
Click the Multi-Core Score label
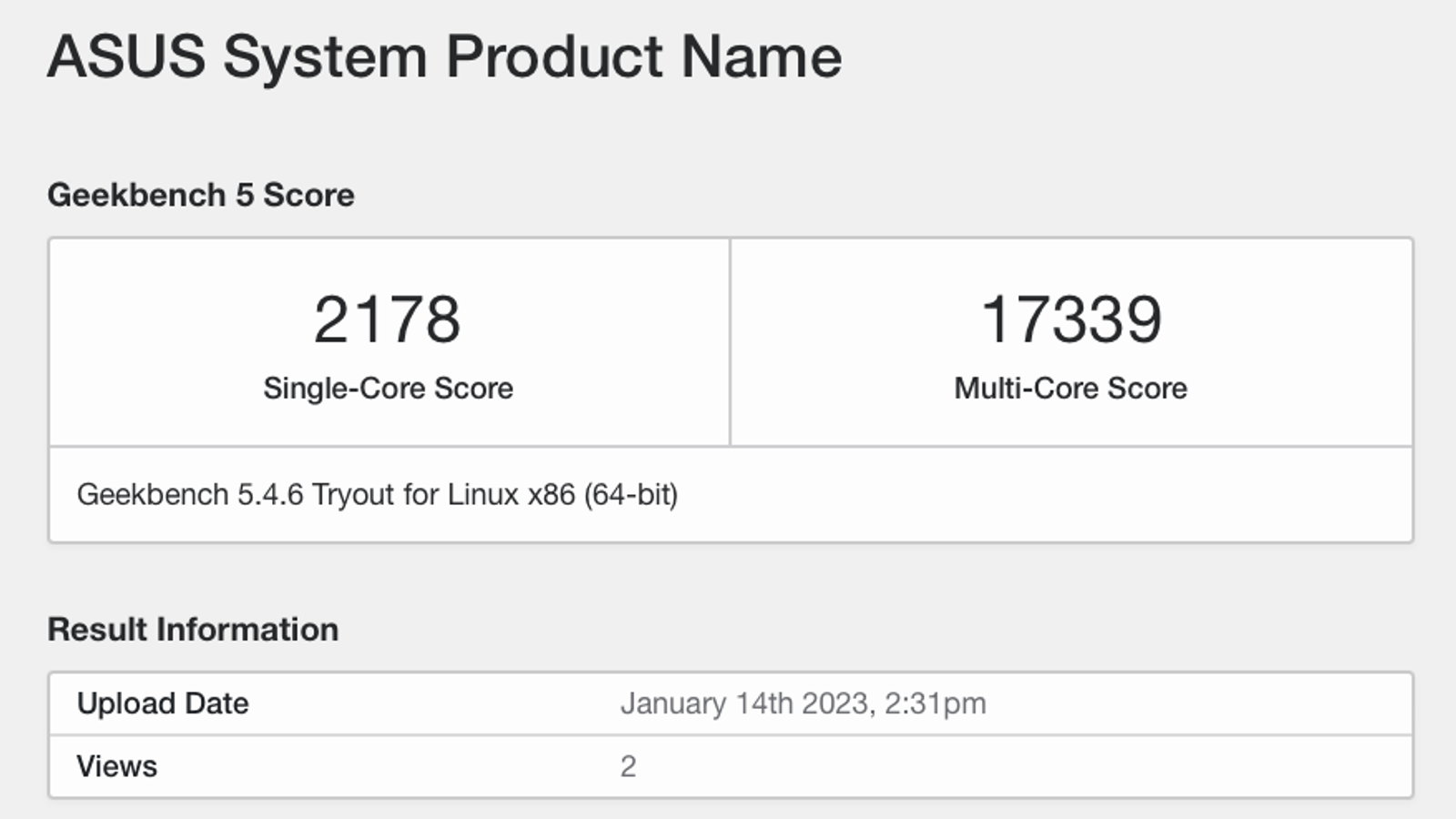1070,389
